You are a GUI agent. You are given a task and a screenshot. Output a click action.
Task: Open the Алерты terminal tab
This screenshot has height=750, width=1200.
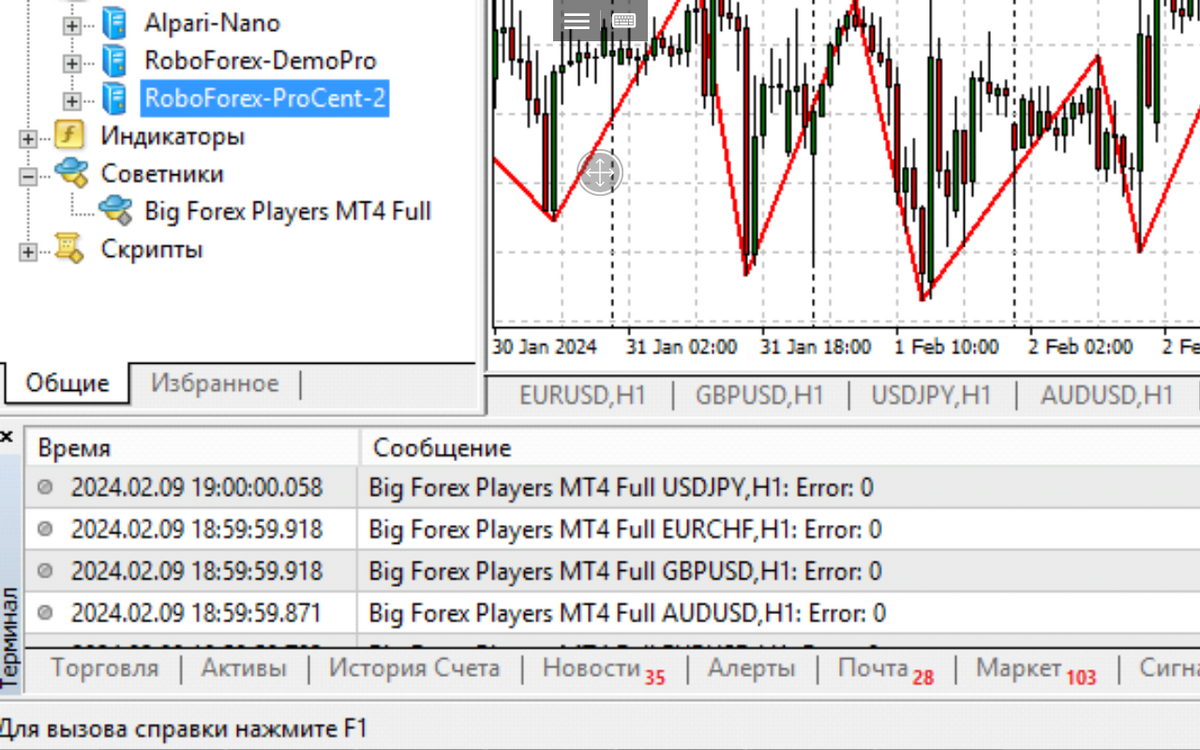752,668
